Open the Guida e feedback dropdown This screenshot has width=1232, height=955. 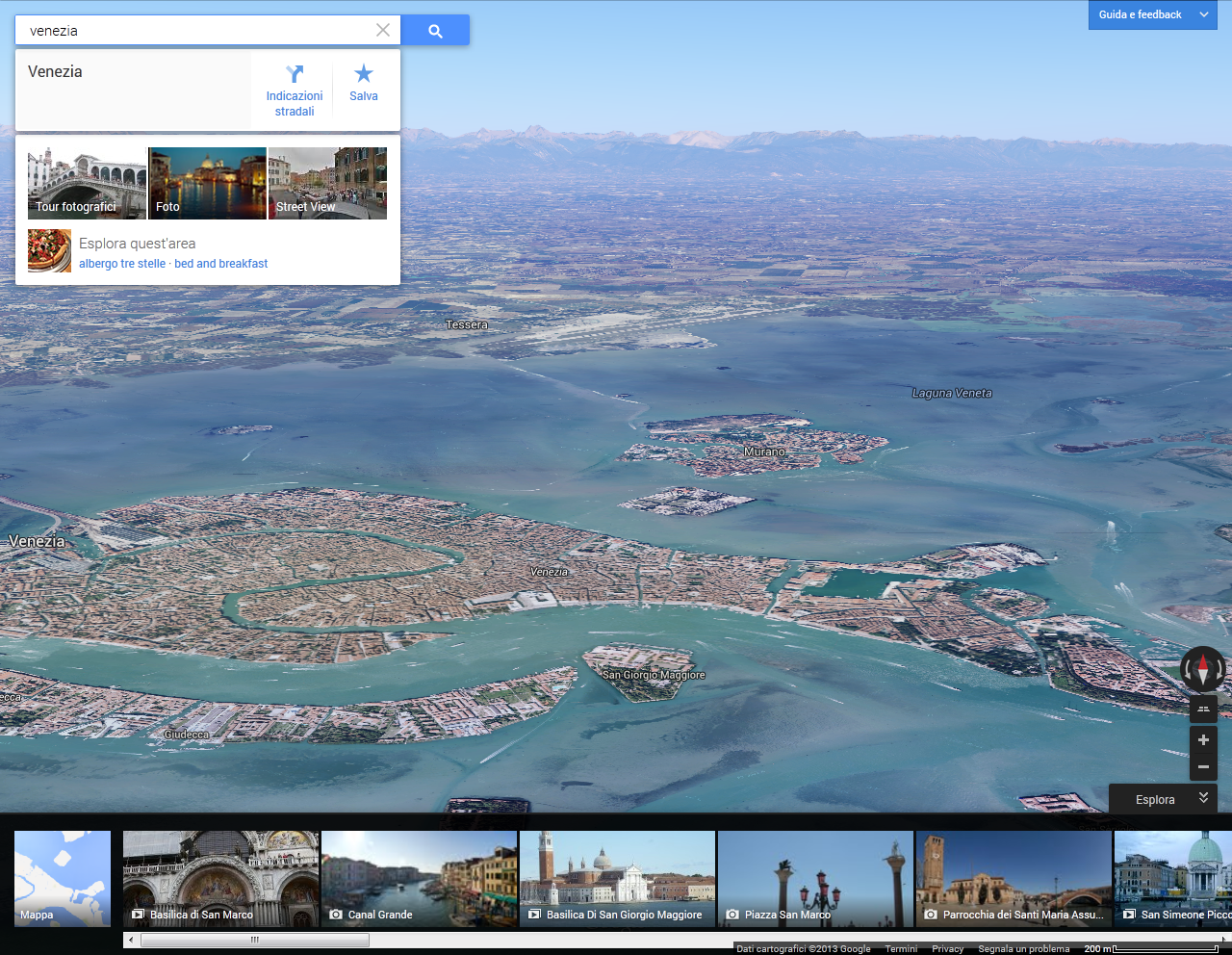pos(1152,14)
